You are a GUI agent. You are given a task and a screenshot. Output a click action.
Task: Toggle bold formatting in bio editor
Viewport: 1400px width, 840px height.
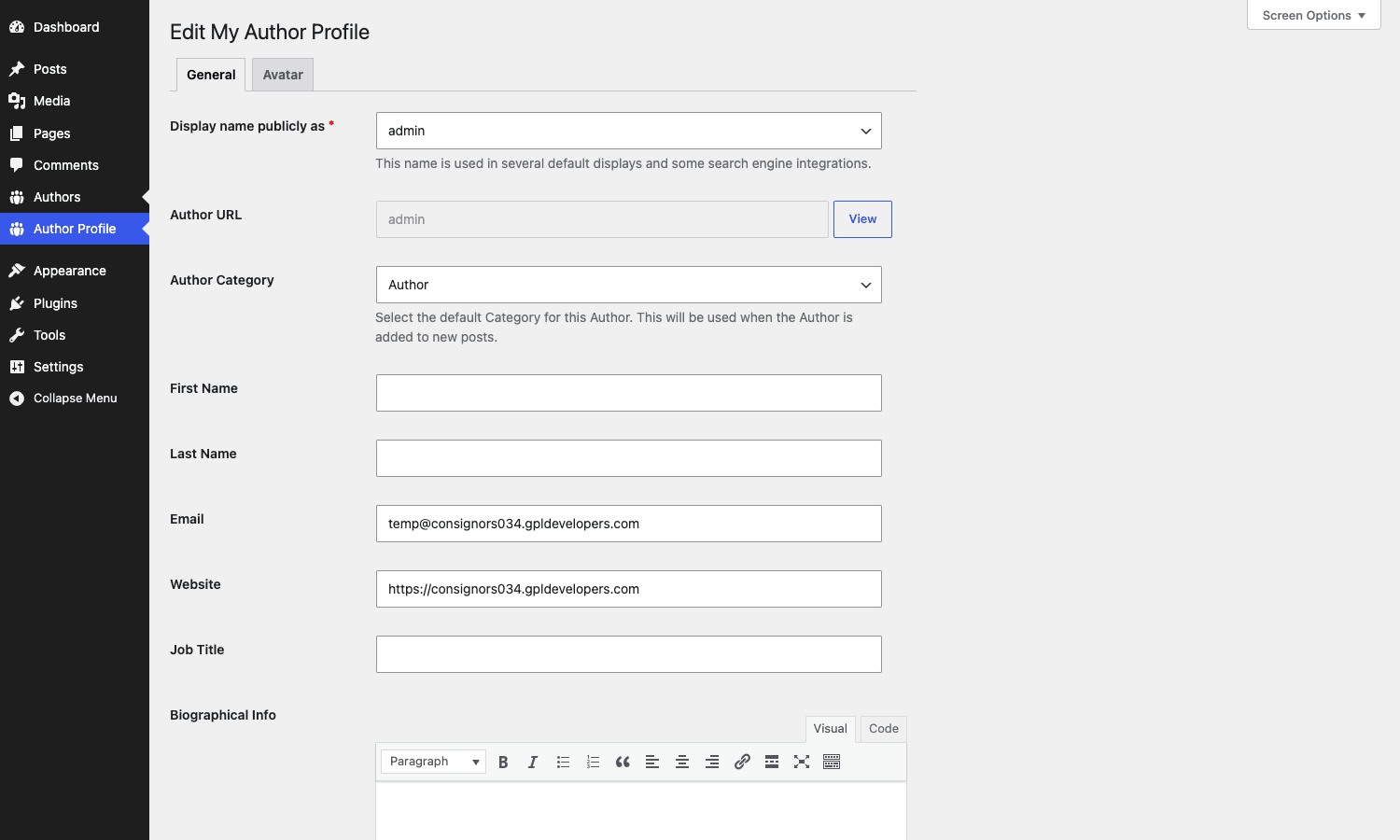503,762
